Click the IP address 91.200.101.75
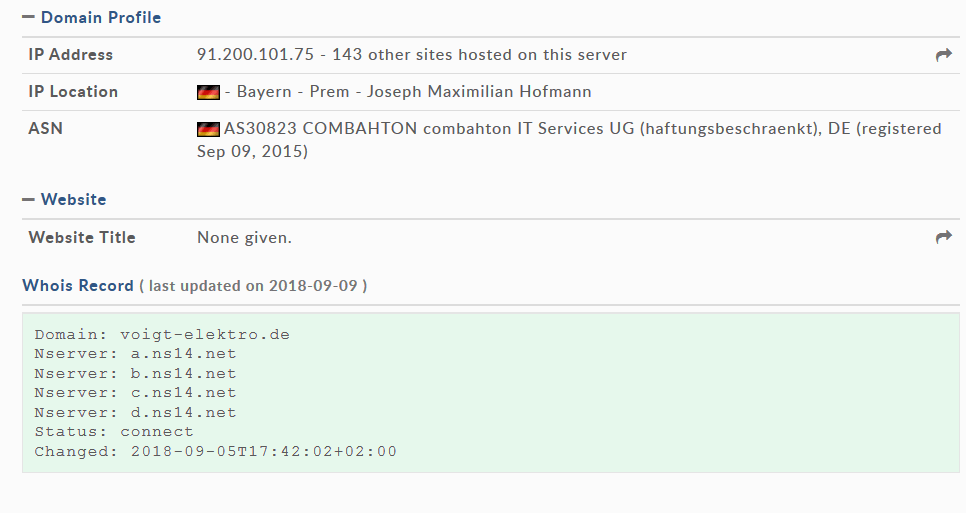The height and width of the screenshot is (513, 966). (x=255, y=55)
